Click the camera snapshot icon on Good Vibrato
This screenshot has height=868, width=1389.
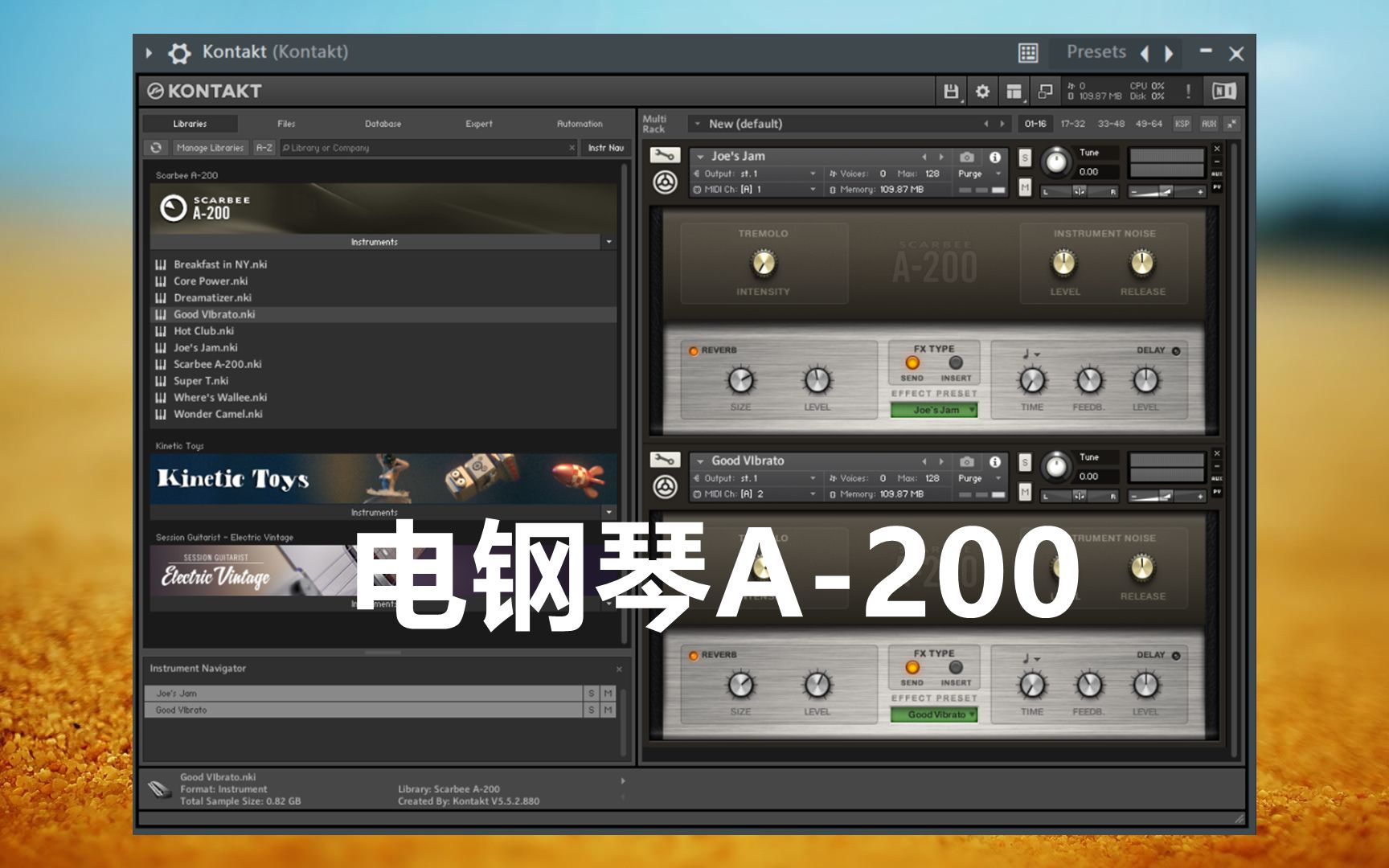tap(967, 461)
